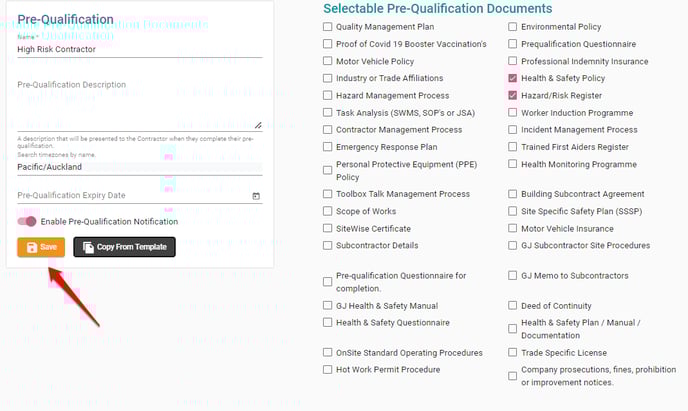Click the Copy From Template button
This screenshot has height=411, width=688.
click(125, 247)
